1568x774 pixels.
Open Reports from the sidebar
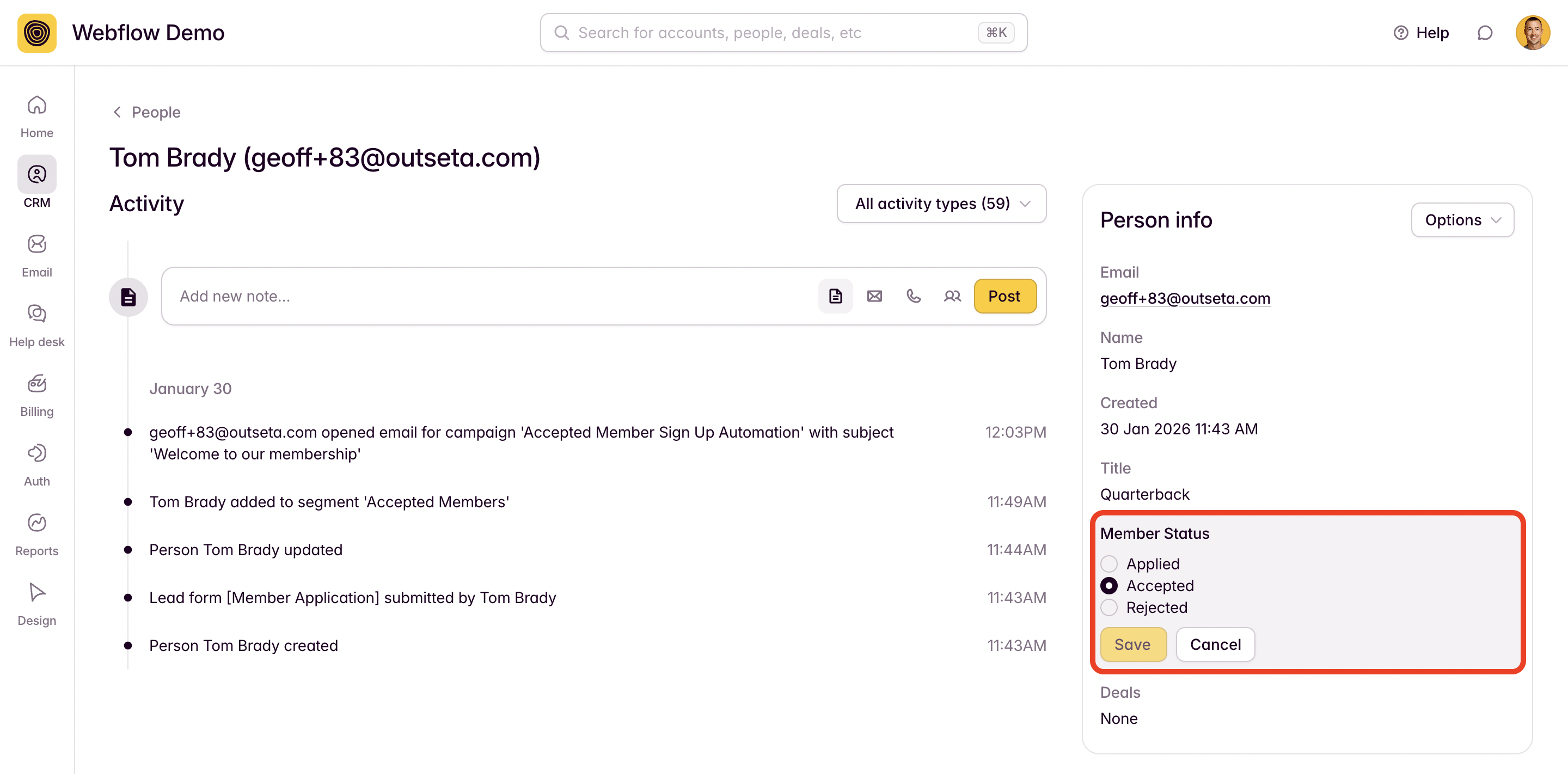(36, 535)
